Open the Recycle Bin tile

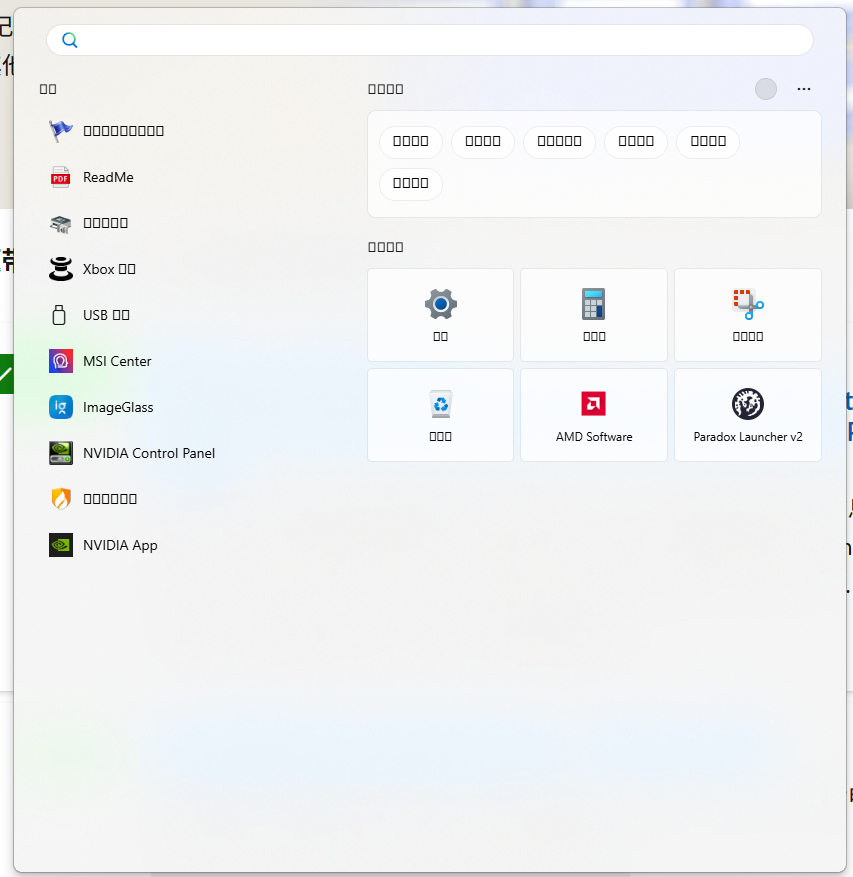pyautogui.click(x=440, y=415)
